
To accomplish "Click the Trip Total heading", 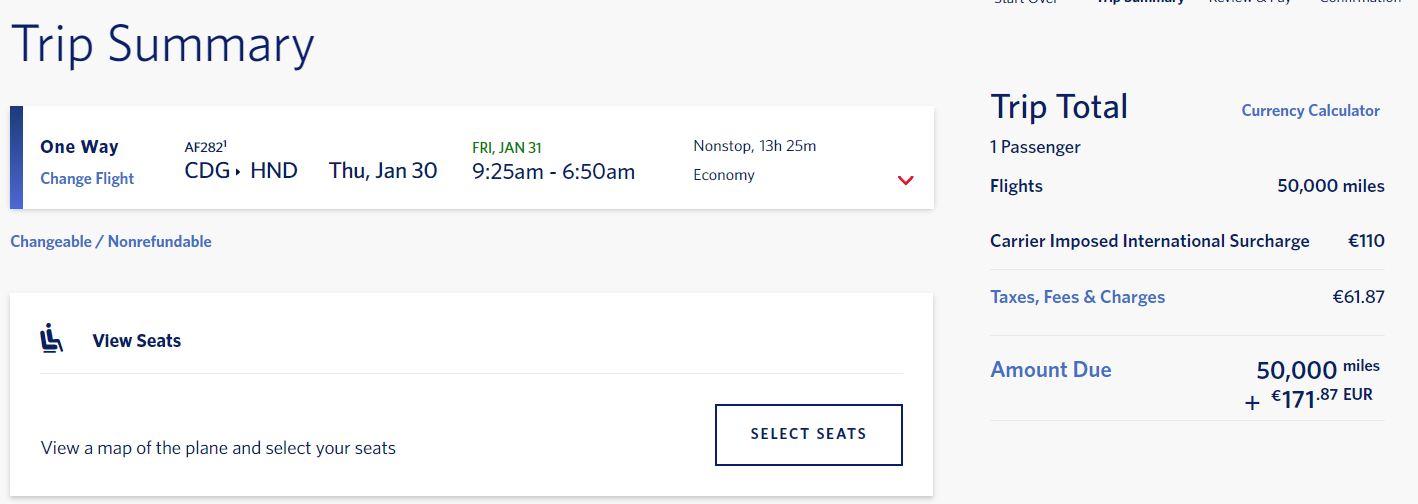I will [1059, 106].
